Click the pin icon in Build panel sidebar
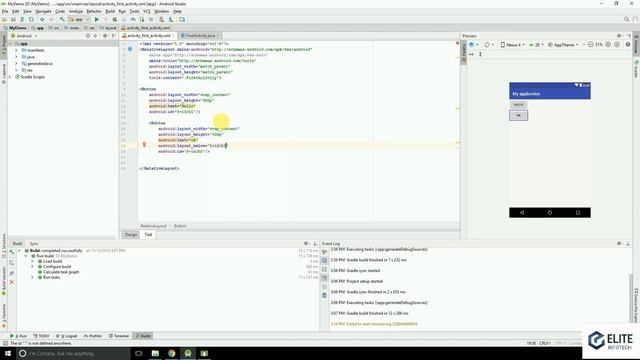The width and height of the screenshot is (640, 360). coord(11,273)
